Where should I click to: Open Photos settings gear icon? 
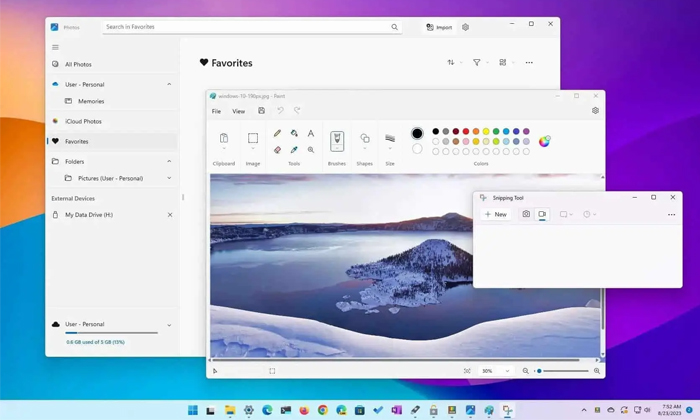click(x=466, y=27)
